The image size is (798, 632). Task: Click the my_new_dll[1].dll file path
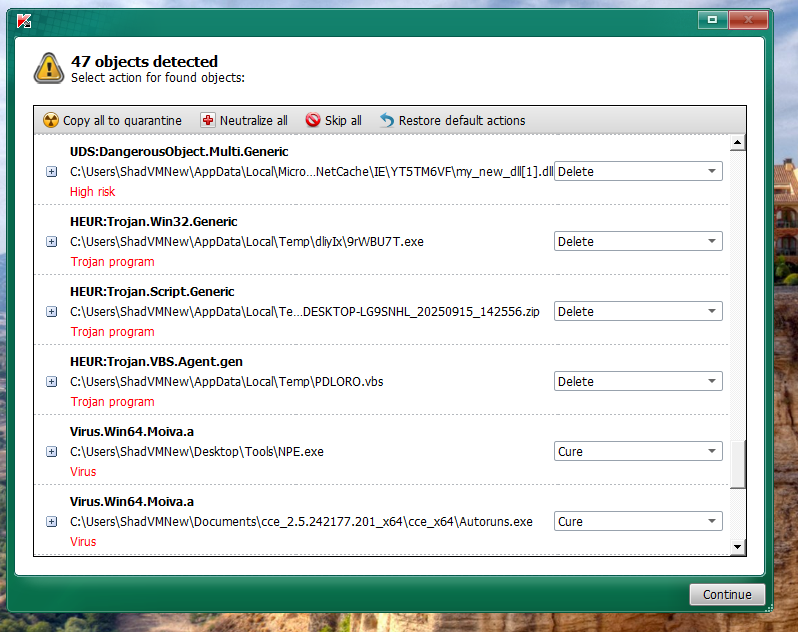tap(311, 172)
